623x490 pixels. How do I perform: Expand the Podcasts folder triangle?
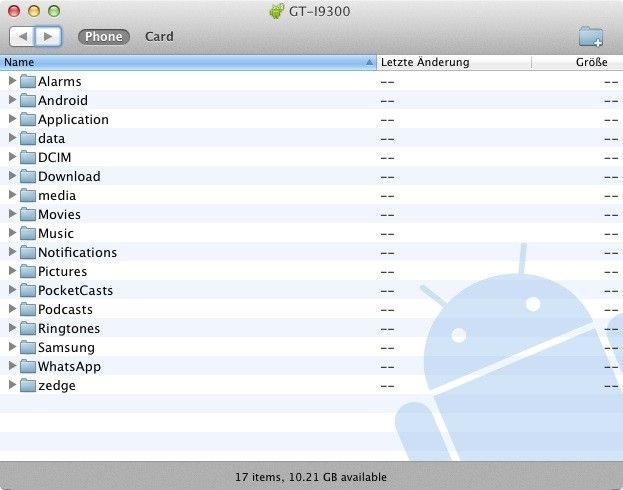point(12,309)
